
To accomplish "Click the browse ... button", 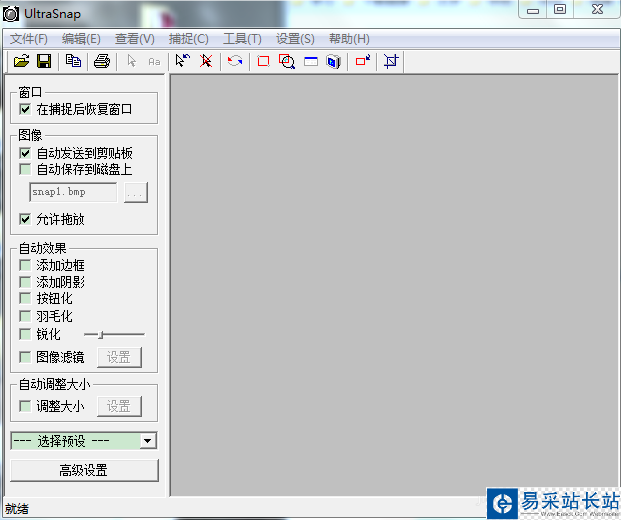I will click(136, 192).
